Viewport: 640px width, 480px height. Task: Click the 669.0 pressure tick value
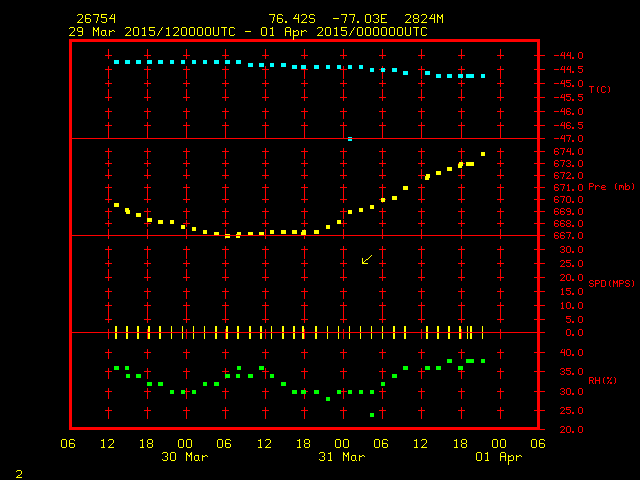tap(568, 212)
